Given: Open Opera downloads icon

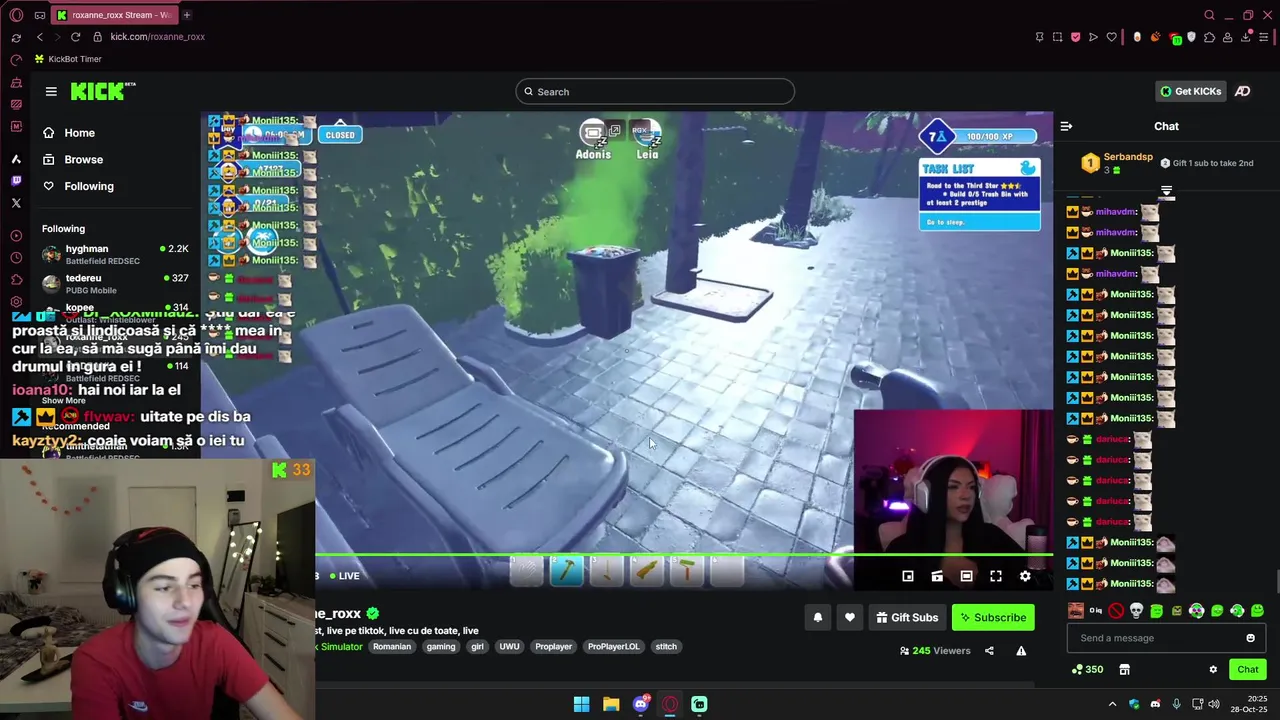Looking at the screenshot, I should coord(1248,37).
